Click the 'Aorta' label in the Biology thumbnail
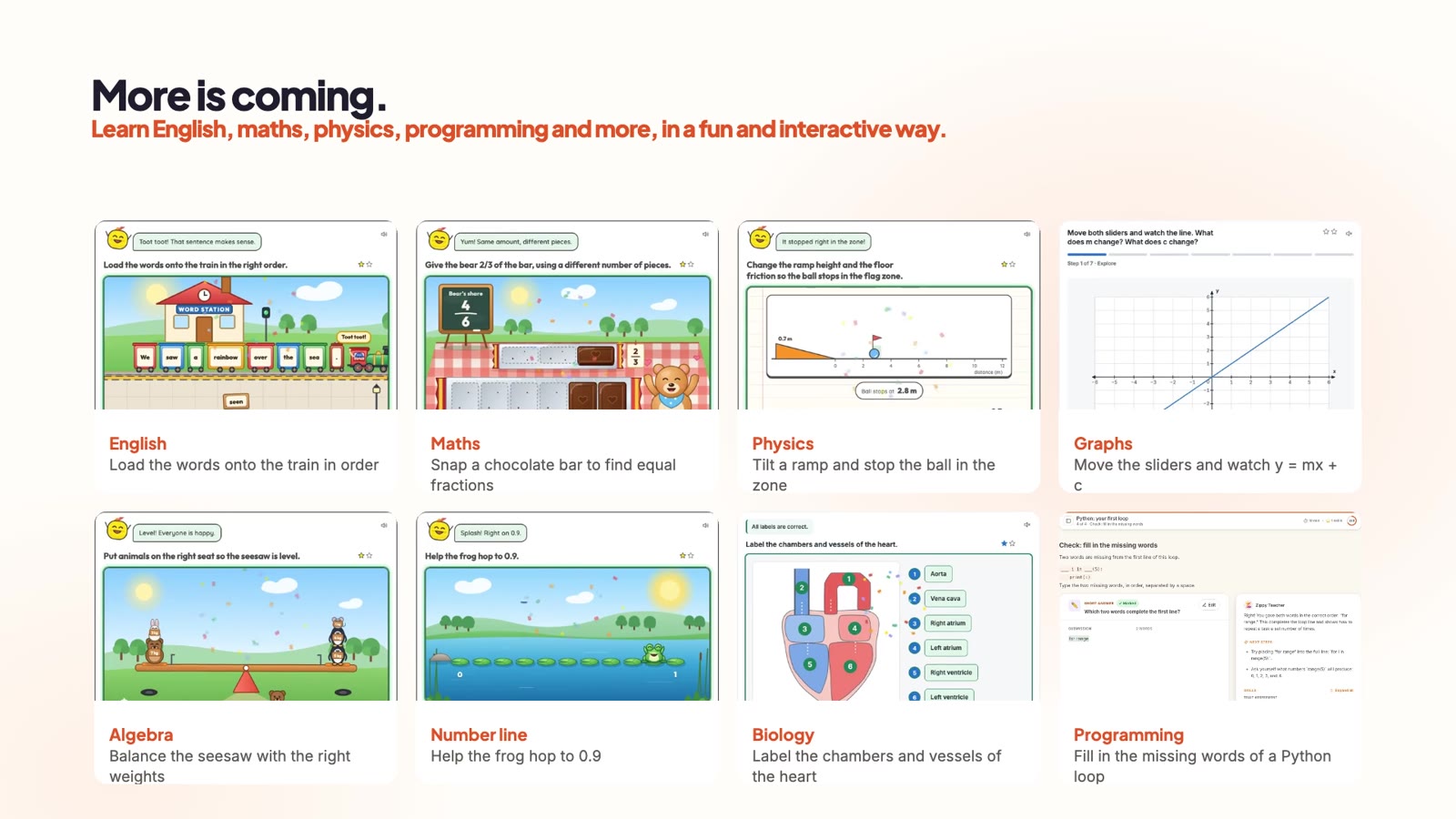 click(938, 574)
